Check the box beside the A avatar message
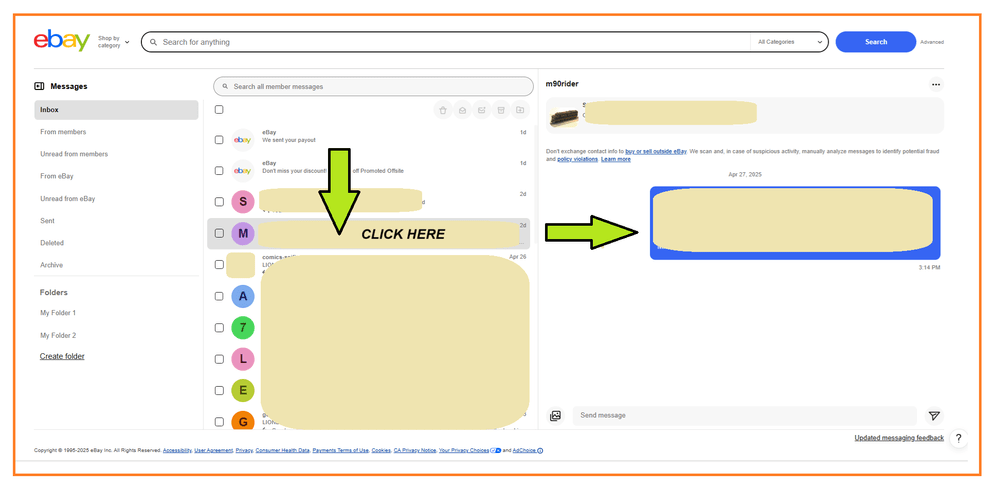 point(219,296)
